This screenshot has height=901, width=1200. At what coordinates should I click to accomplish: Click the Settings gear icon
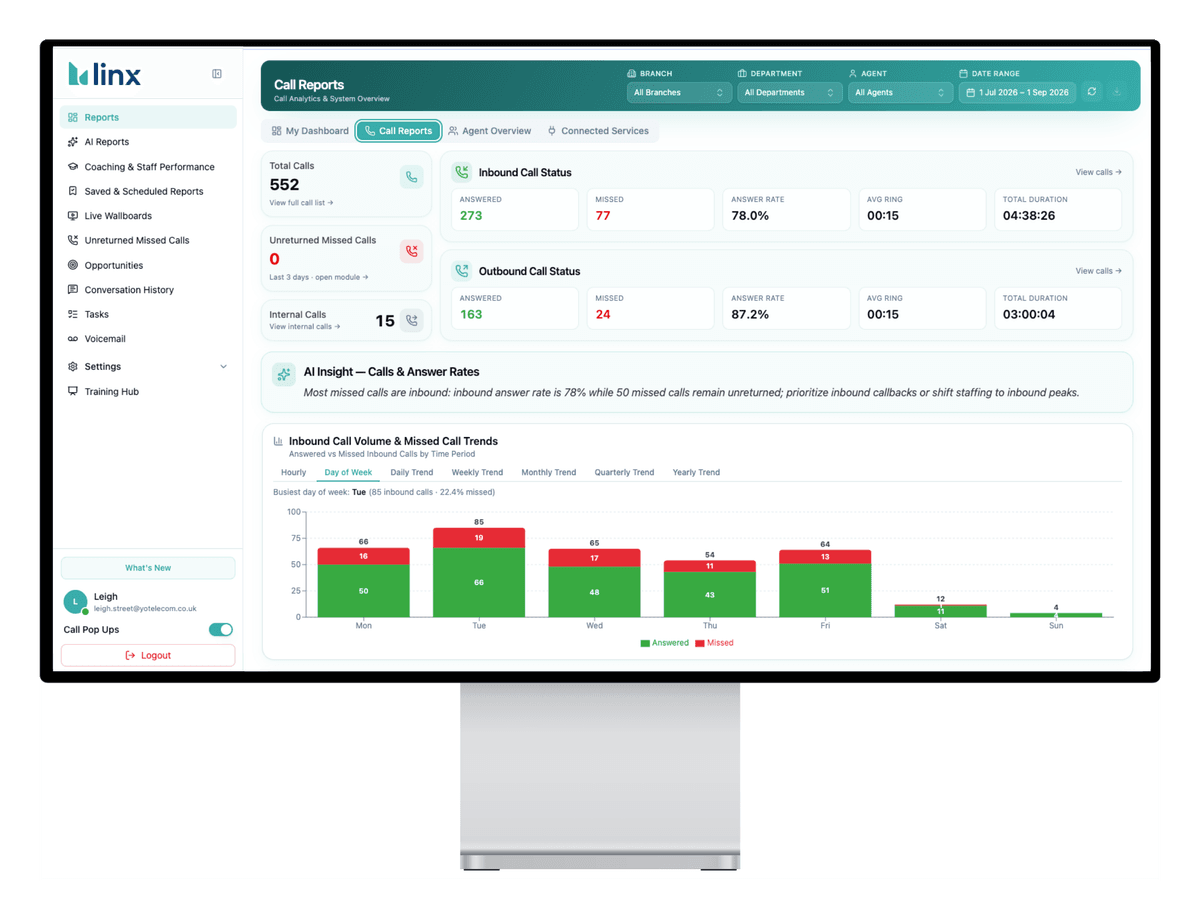73,367
